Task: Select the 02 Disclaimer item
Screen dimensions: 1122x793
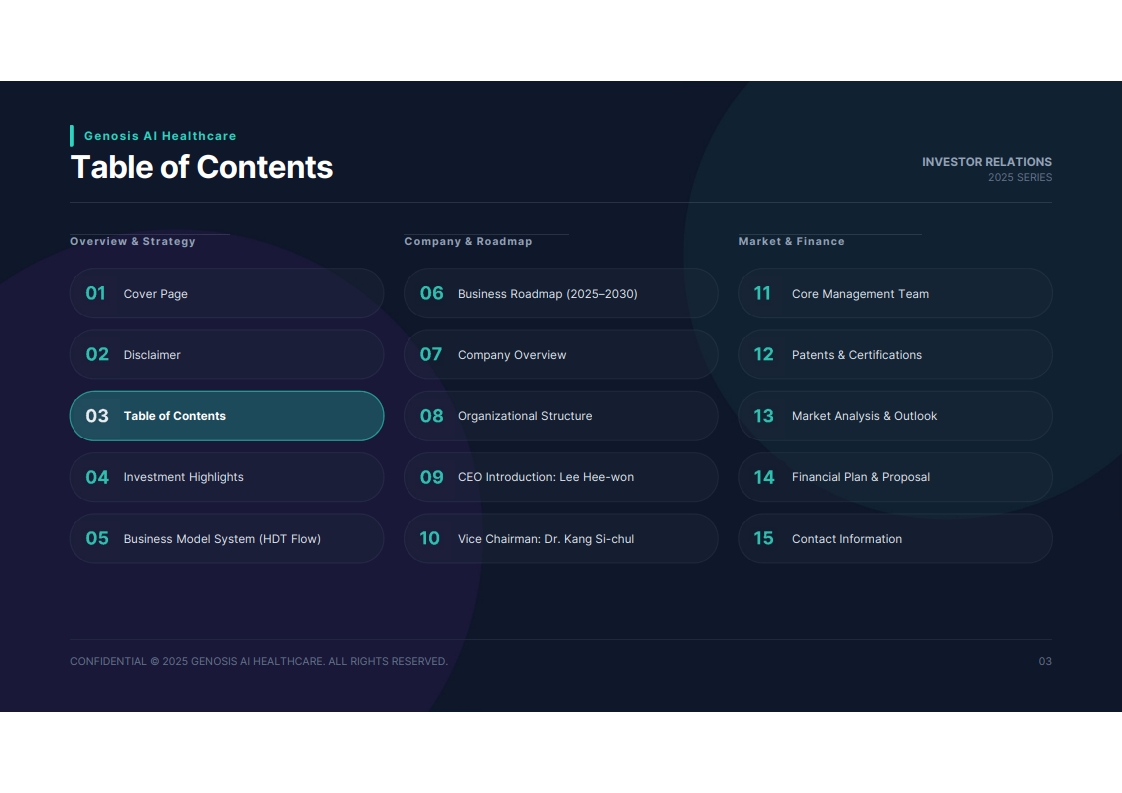Action: tap(227, 354)
